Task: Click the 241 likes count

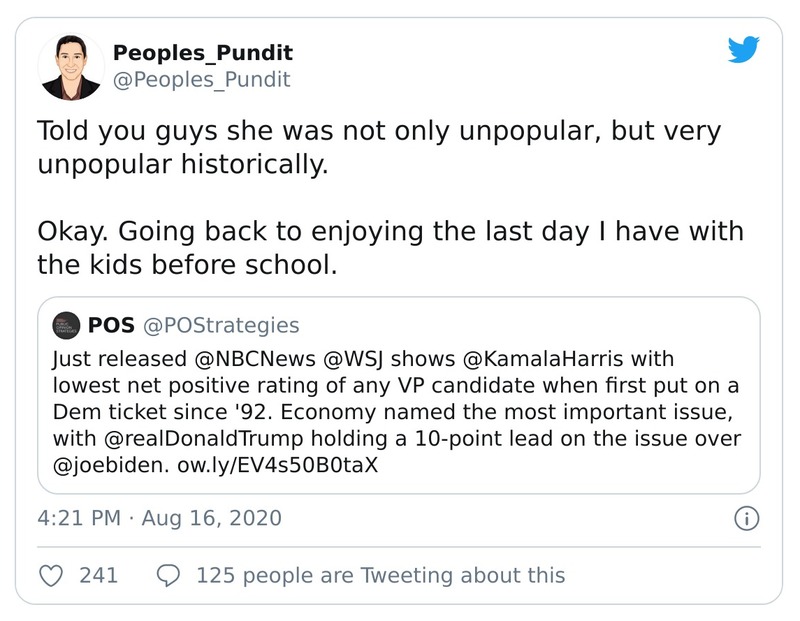Action: (x=98, y=575)
